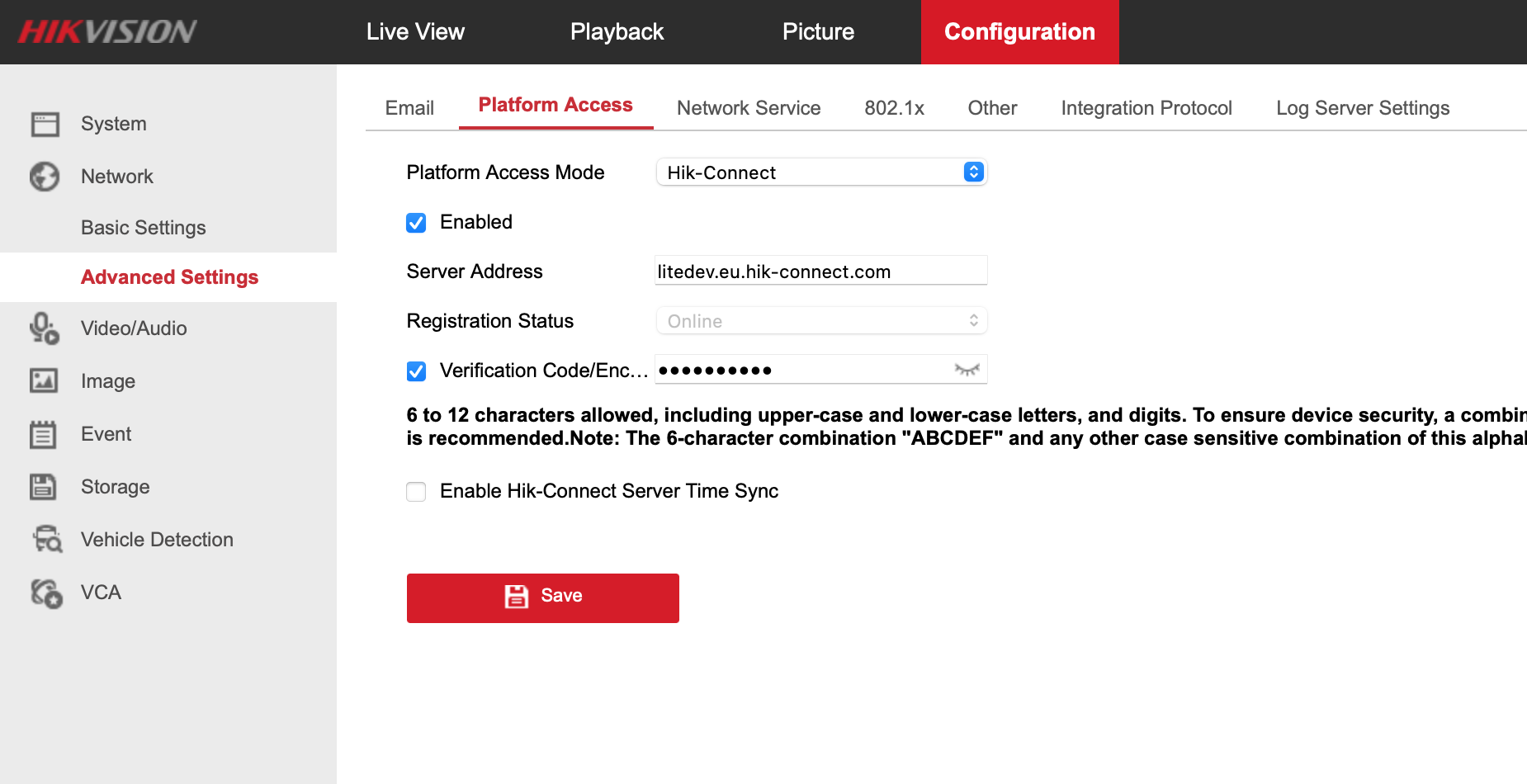Click the Registration Status label

489,321
